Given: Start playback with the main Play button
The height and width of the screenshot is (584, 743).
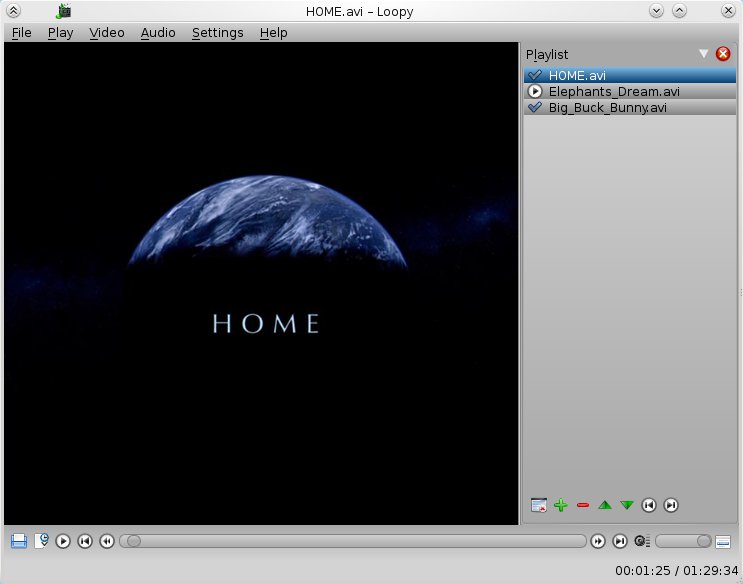Looking at the screenshot, I should pos(63,541).
